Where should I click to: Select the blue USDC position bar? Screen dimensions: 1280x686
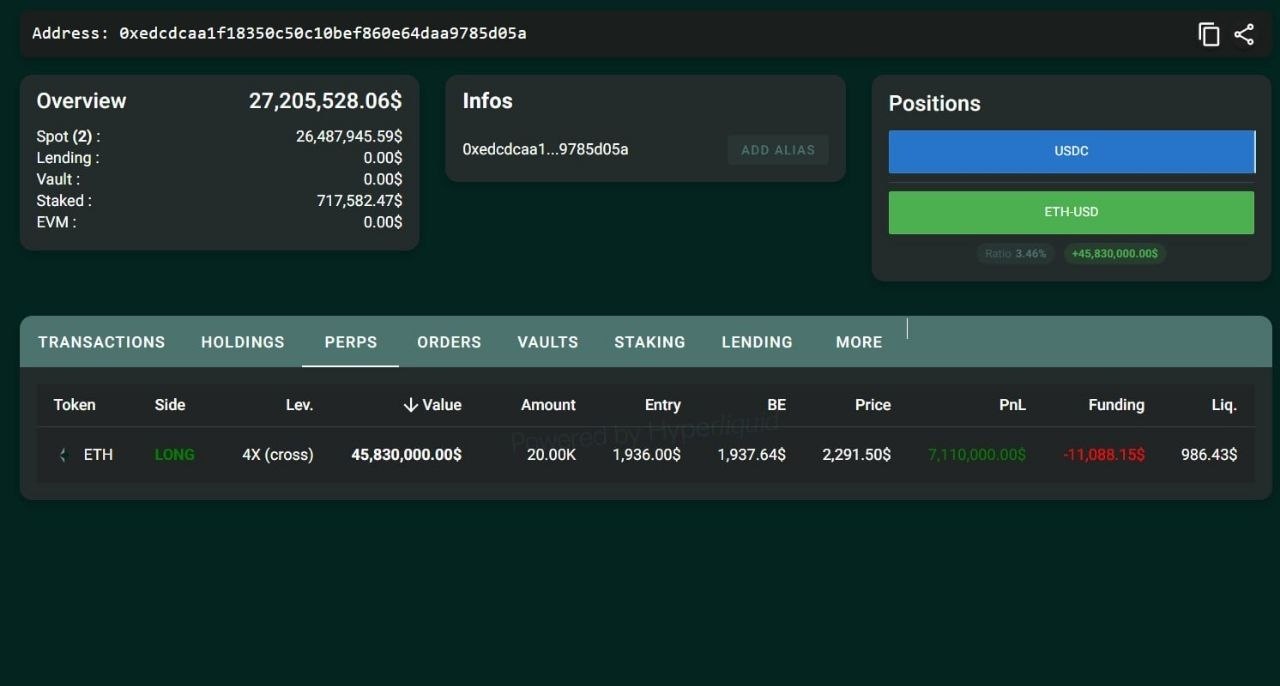(x=1071, y=151)
